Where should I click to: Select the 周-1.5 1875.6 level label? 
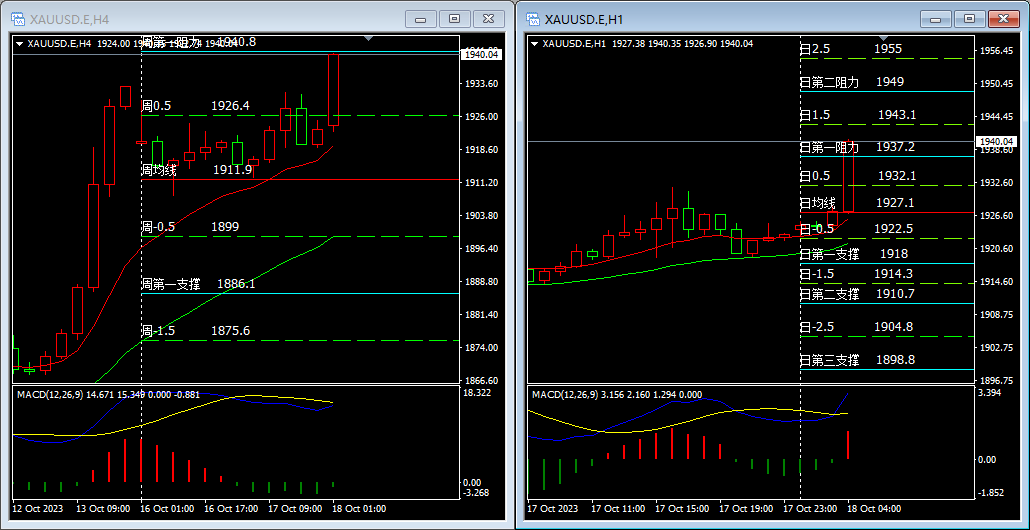tap(196, 331)
